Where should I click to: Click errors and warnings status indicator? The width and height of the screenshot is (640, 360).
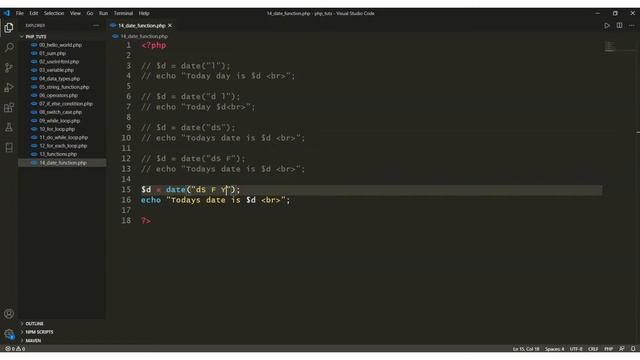15,349
